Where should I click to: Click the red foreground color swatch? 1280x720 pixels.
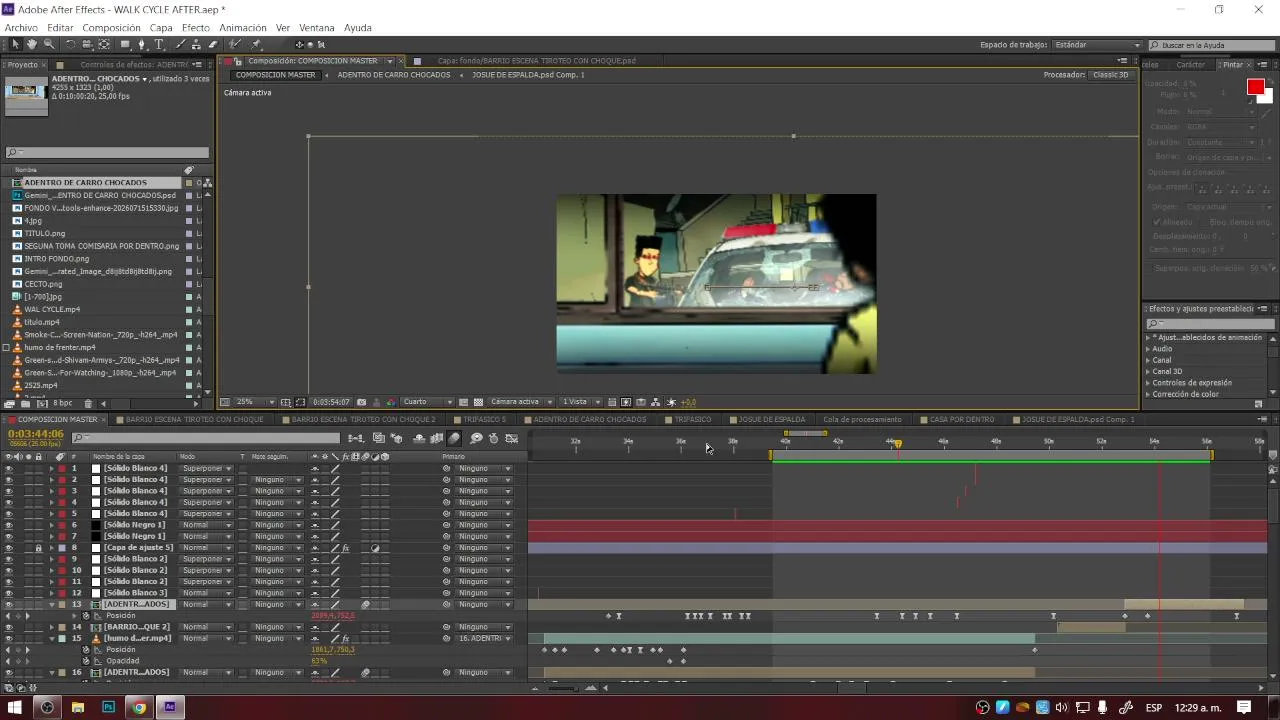tap(1255, 87)
